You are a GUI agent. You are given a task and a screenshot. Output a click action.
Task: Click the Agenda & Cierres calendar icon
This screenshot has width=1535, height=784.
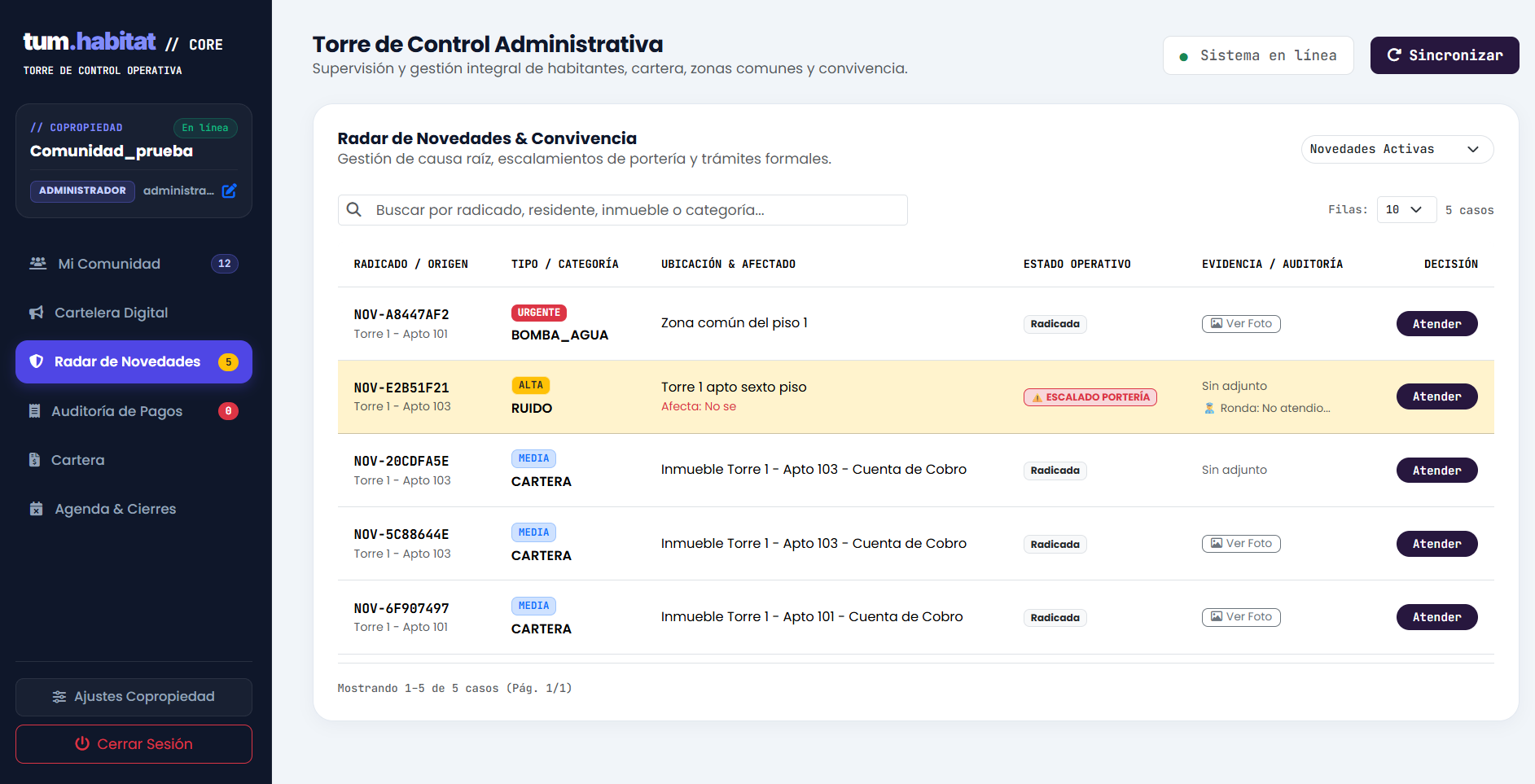click(x=36, y=509)
